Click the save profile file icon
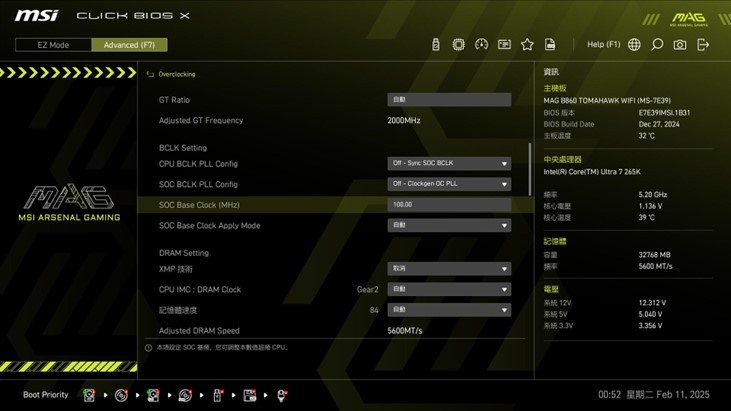 (550, 45)
